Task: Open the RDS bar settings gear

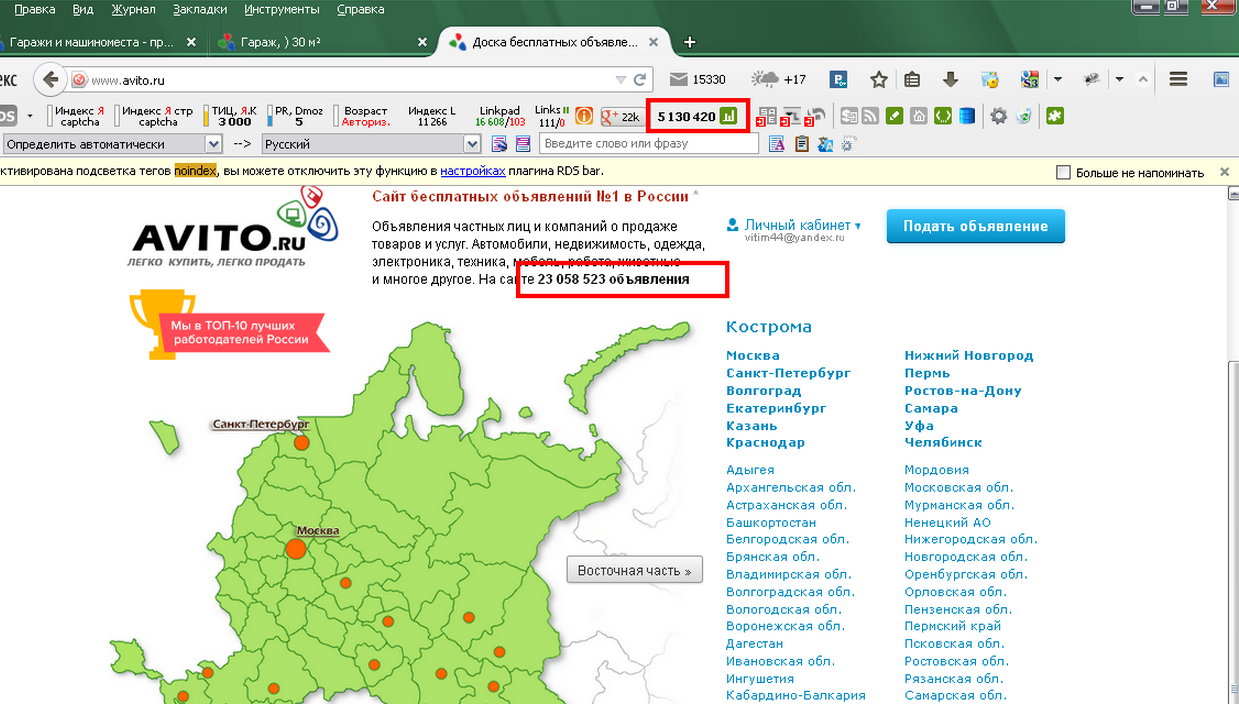Action: tap(998, 116)
